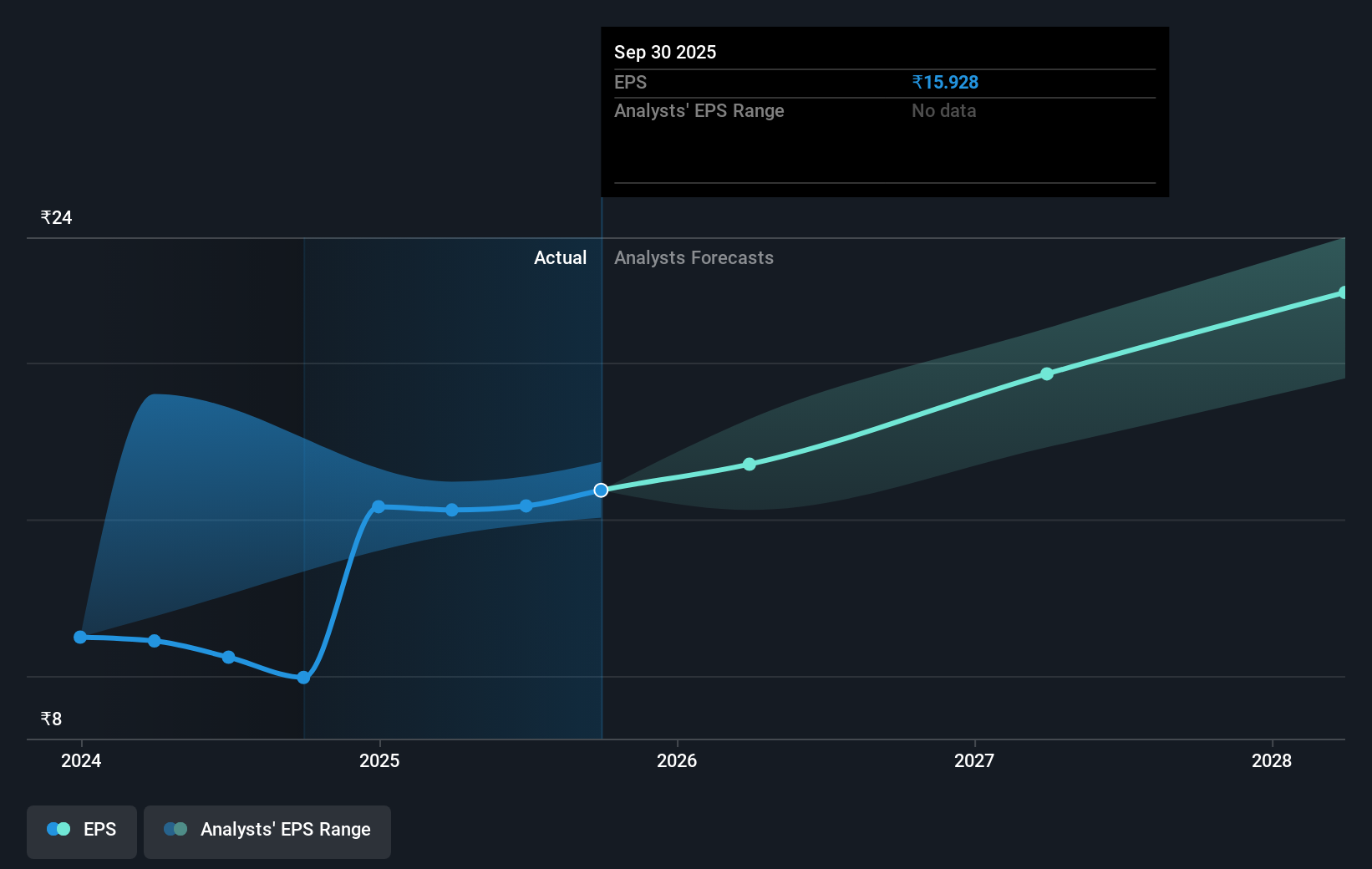Screen dimensions: 1372x869
Task: Click the 2027 forecast data point
Action: [1046, 374]
